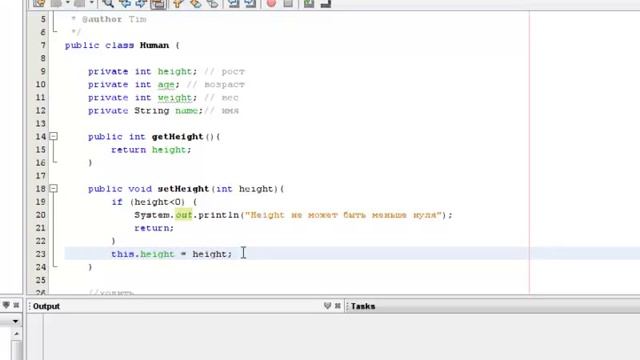
Task: Click the highlighted 'out' in System.out
Action: click(x=184, y=215)
